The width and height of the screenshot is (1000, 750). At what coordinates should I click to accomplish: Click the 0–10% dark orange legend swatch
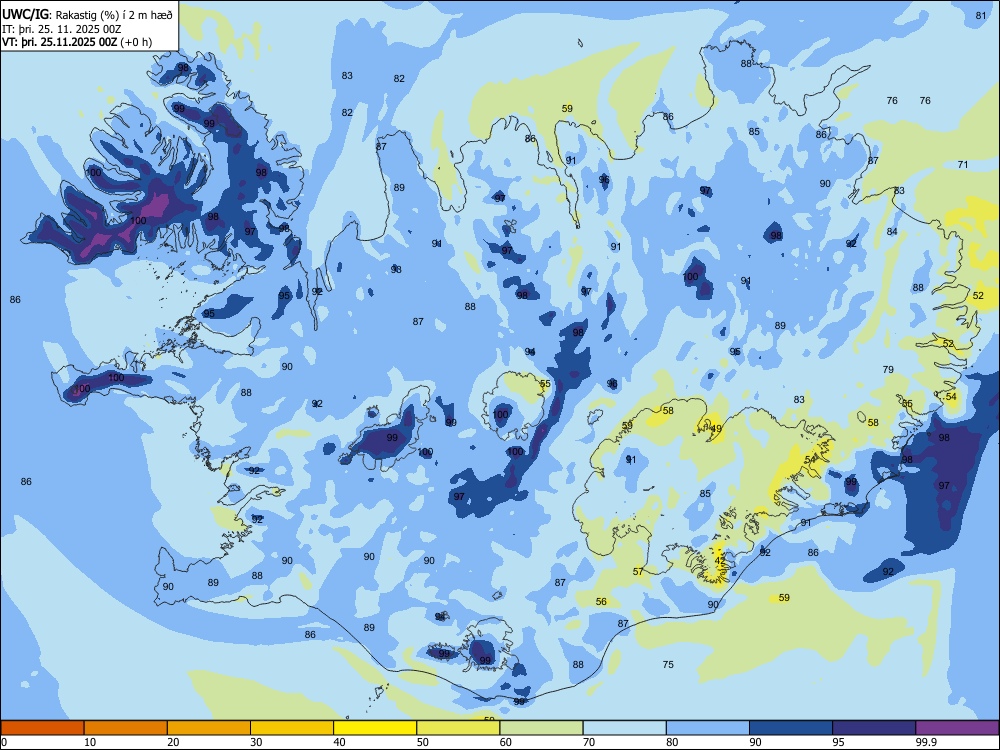(x=42, y=728)
